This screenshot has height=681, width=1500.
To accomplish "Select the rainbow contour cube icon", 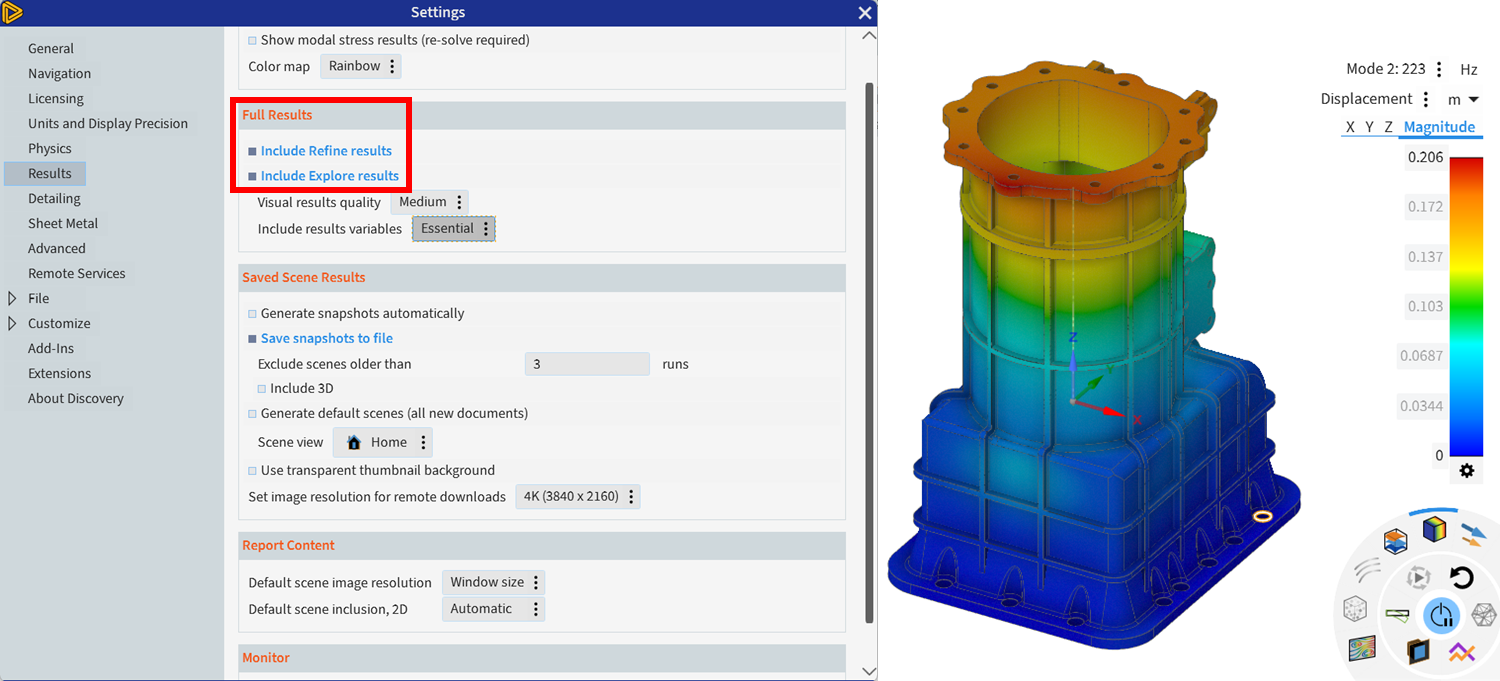I will [x=1434, y=529].
